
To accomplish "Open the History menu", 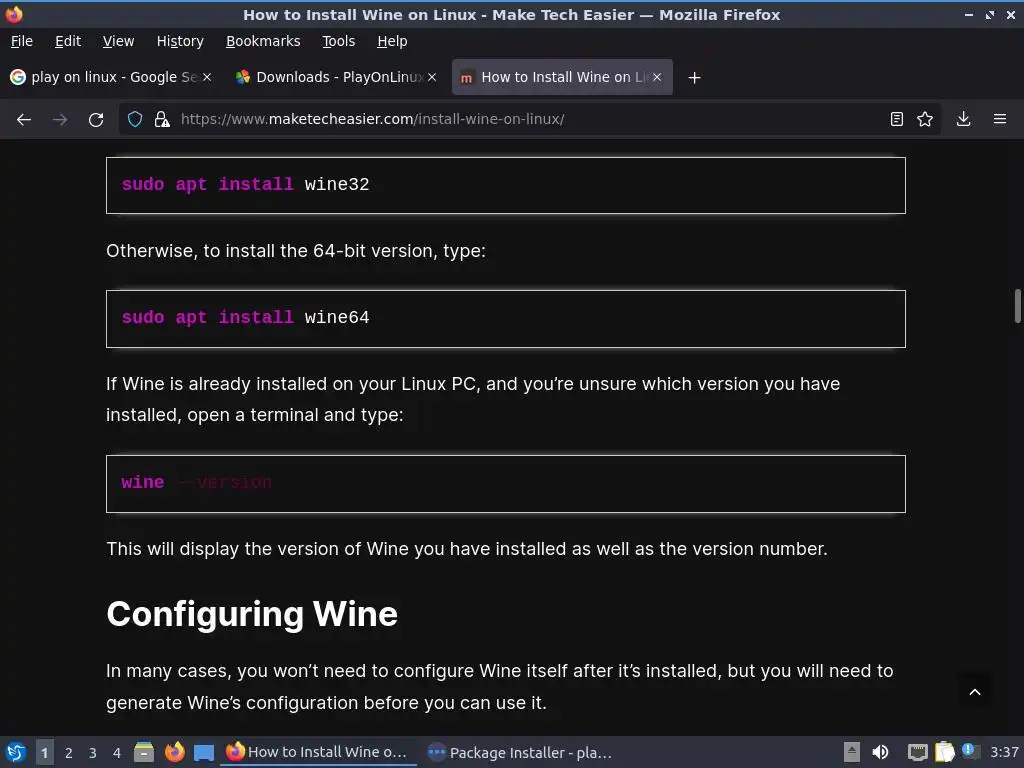I will (180, 41).
